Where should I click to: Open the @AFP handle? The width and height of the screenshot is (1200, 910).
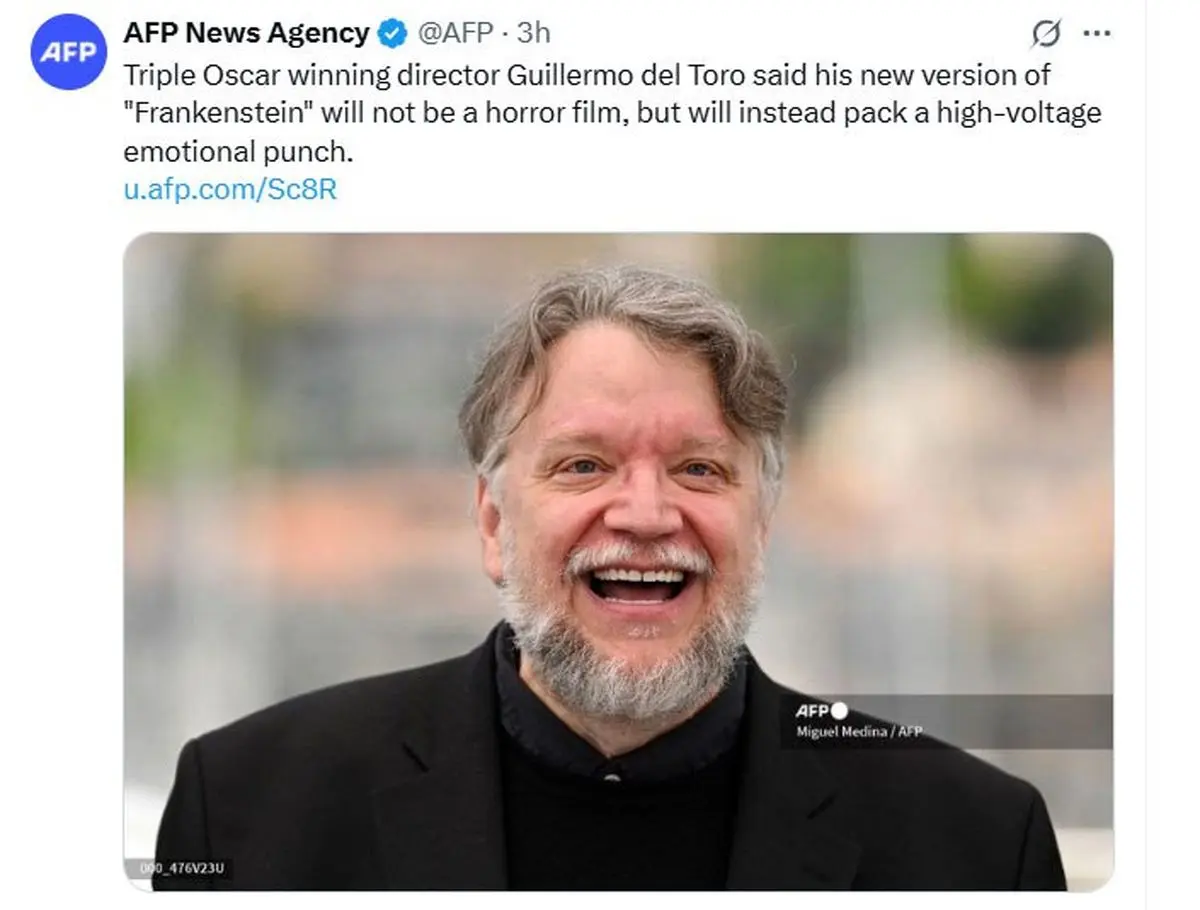[x=454, y=33]
